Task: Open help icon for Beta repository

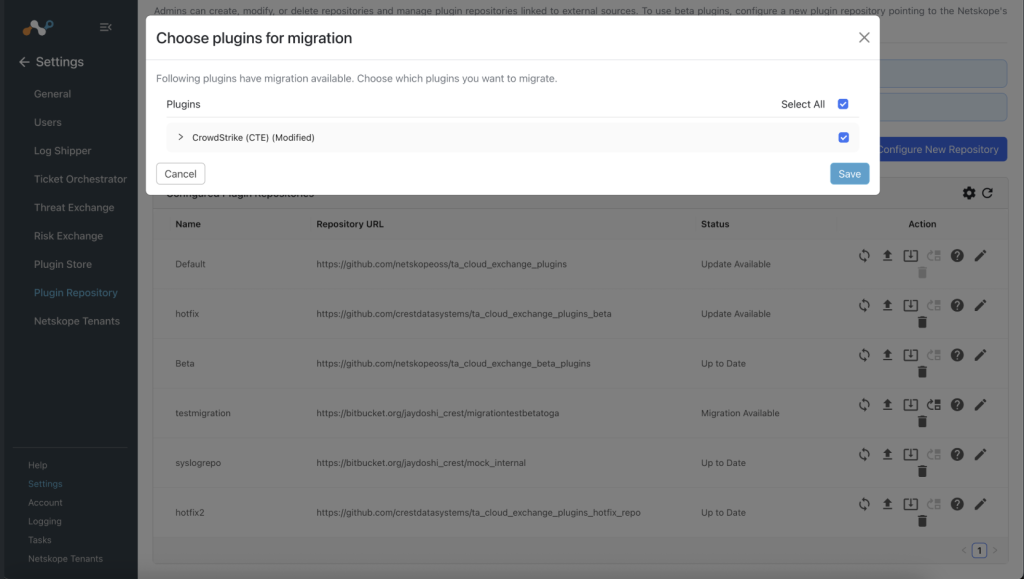Action: [957, 355]
